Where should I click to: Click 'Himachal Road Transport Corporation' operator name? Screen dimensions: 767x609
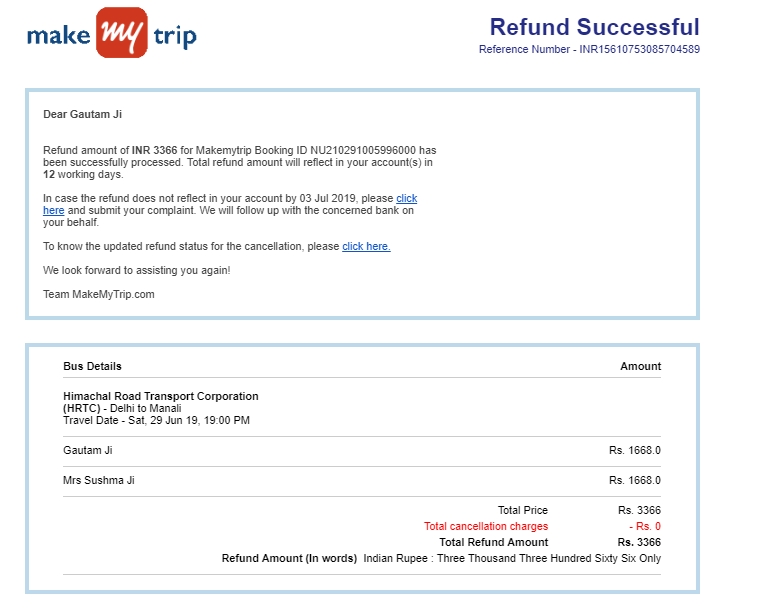click(160, 396)
